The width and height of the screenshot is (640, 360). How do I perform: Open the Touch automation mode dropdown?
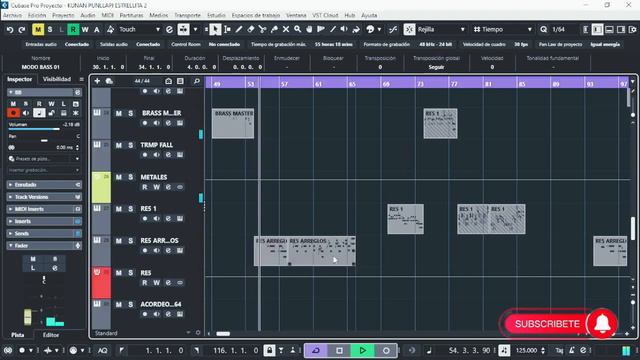[x=139, y=29]
